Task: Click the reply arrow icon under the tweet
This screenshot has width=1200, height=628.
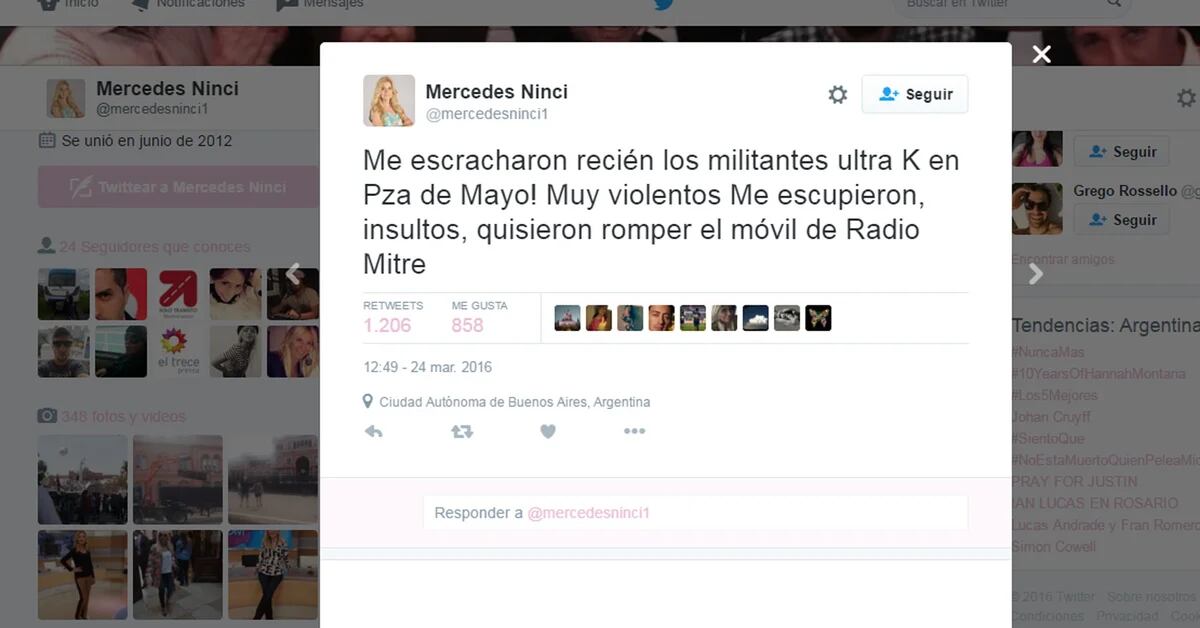Action: click(x=373, y=432)
